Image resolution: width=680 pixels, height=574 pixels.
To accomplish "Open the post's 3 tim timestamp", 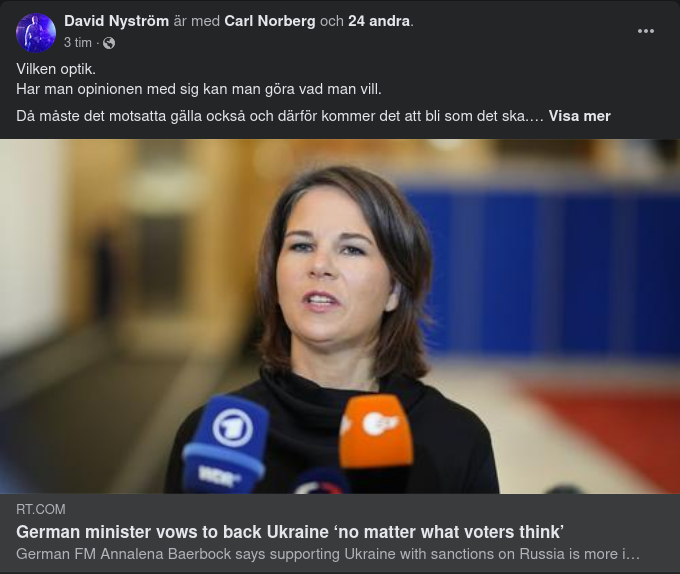I will (x=78, y=42).
